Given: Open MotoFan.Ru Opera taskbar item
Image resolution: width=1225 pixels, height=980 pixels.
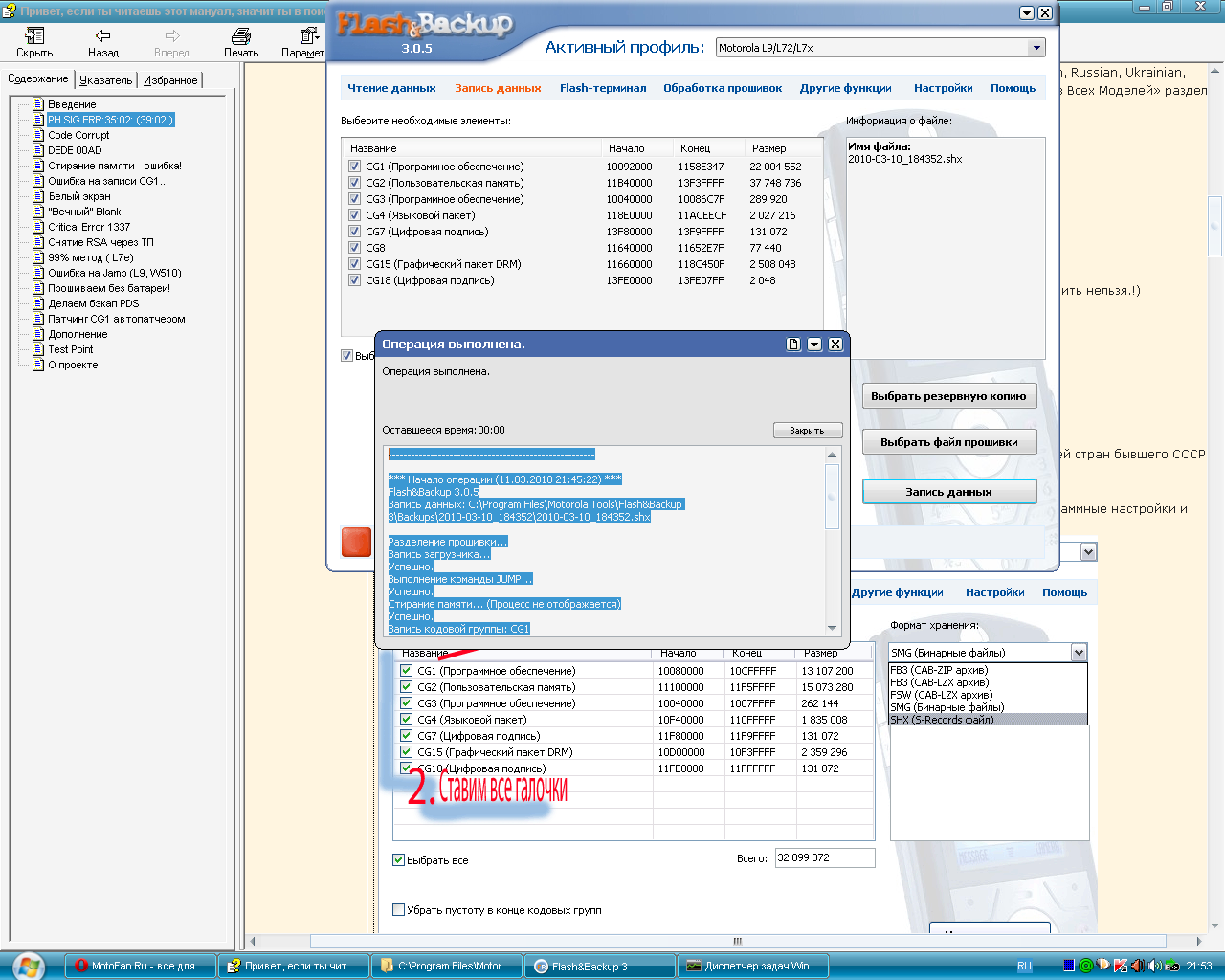Looking at the screenshot, I should click(142, 967).
